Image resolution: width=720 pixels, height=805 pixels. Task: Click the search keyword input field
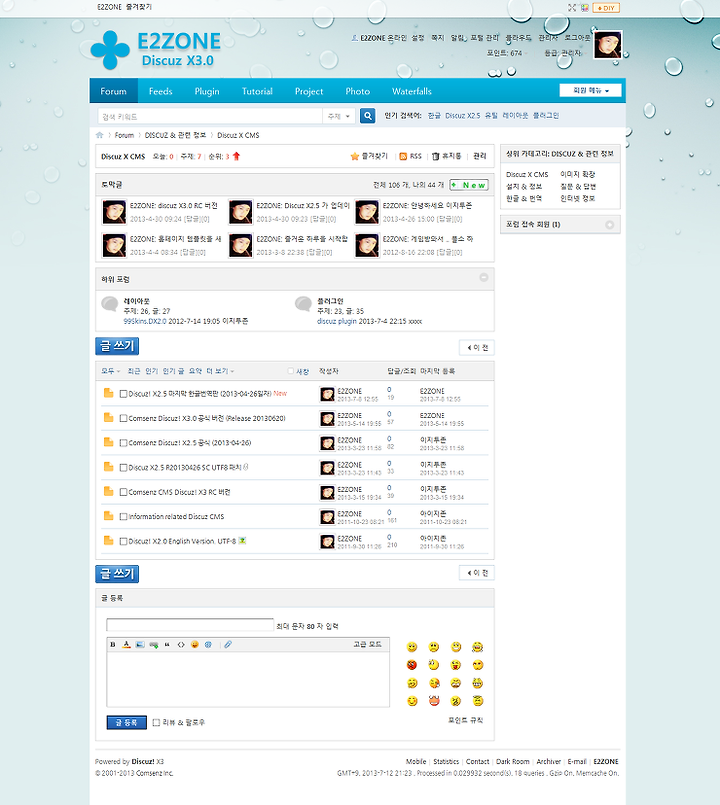pos(210,116)
